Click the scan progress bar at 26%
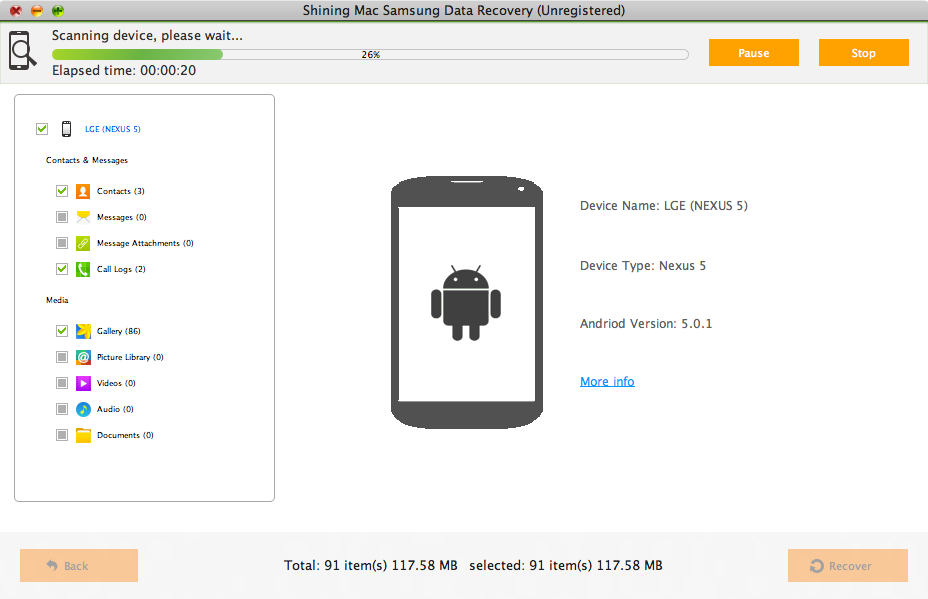The image size is (928, 599). click(x=370, y=54)
